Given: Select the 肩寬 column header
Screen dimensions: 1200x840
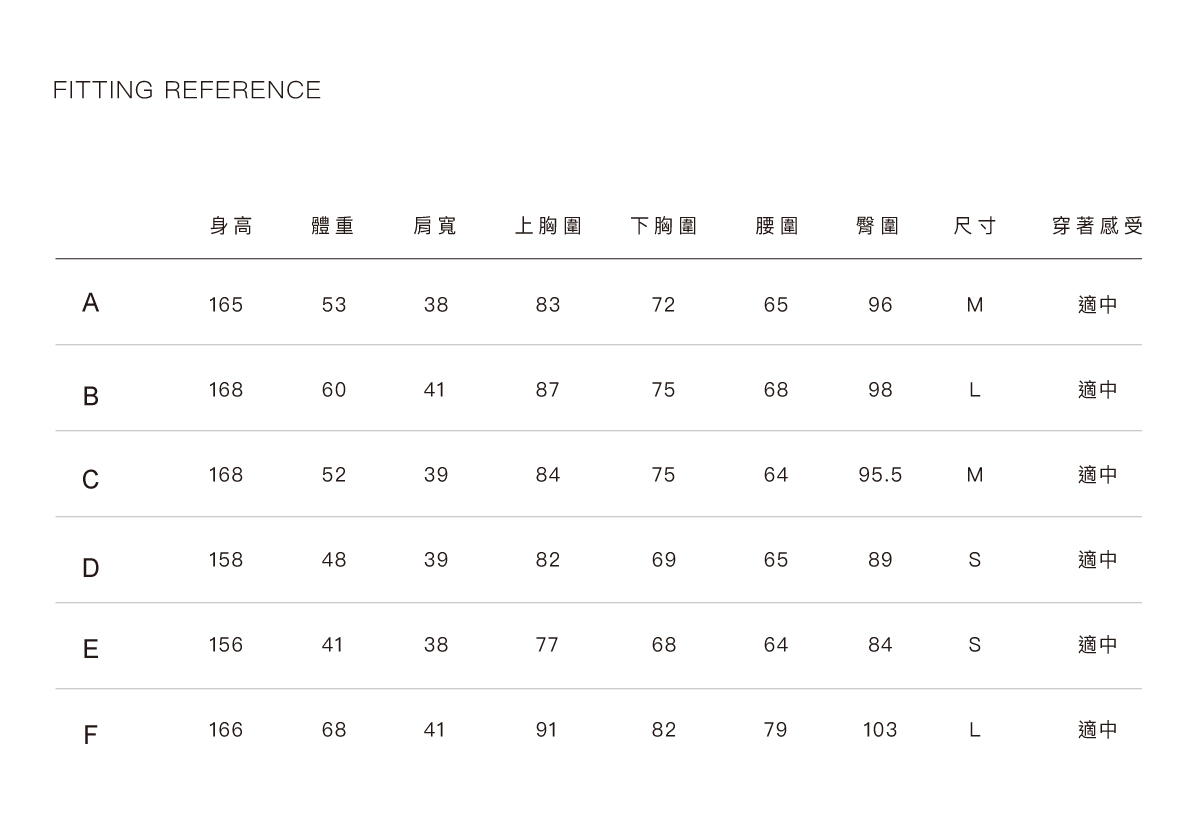Looking at the screenshot, I should pyautogui.click(x=435, y=226).
